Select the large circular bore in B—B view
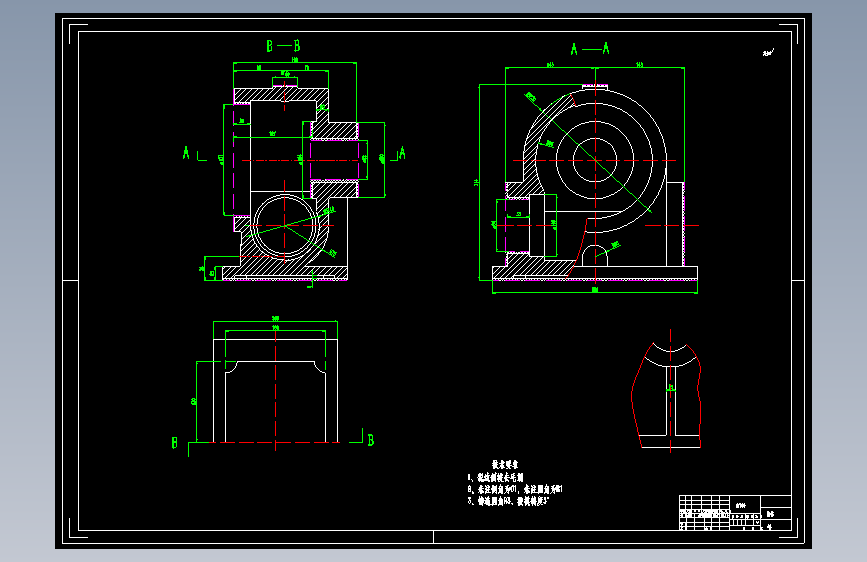This screenshot has width=867, height=562. 285,226
